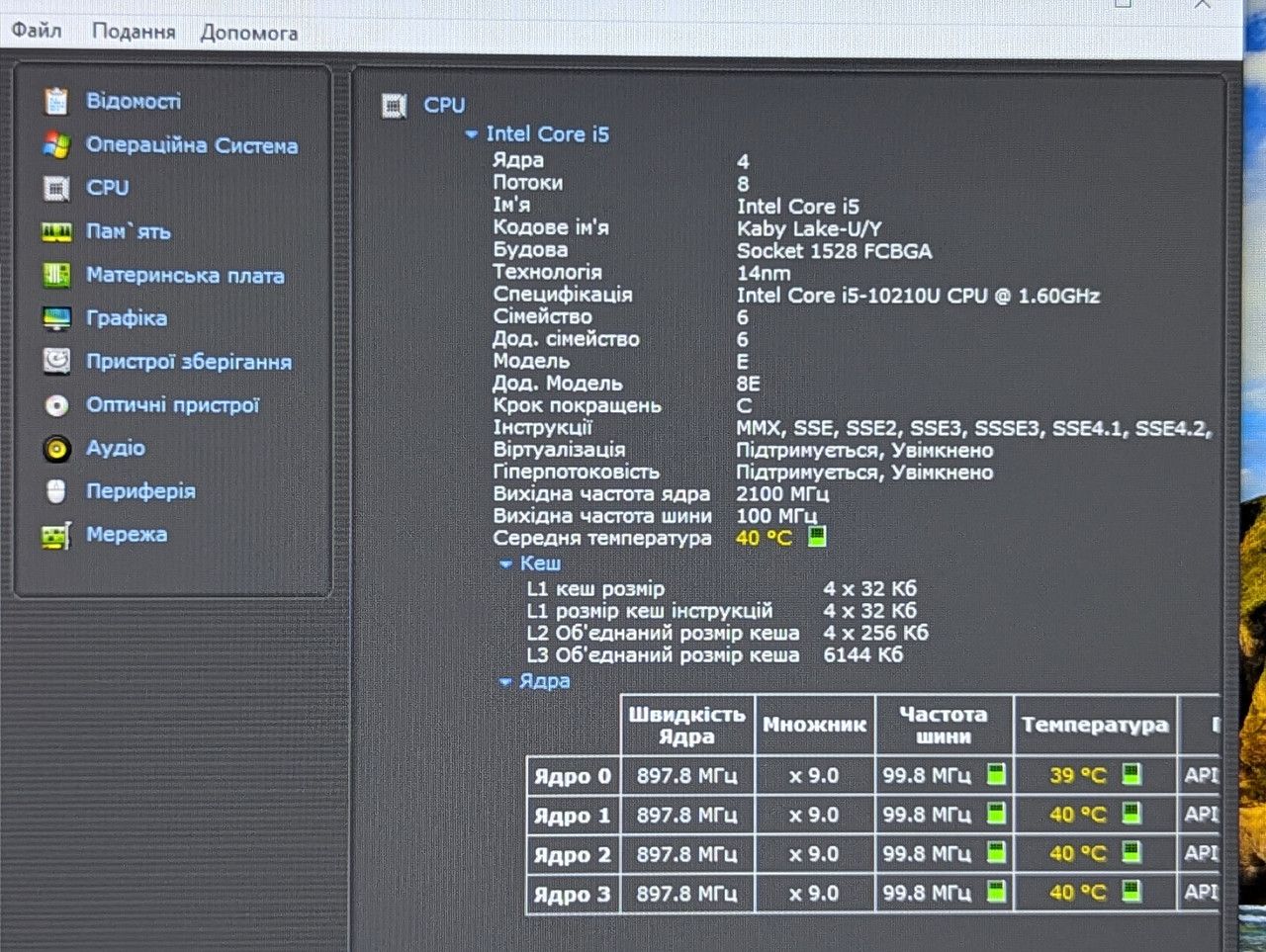The image size is (1266, 952).
Task: Collapse the Кеш section arrow
Action: pyautogui.click(x=505, y=564)
